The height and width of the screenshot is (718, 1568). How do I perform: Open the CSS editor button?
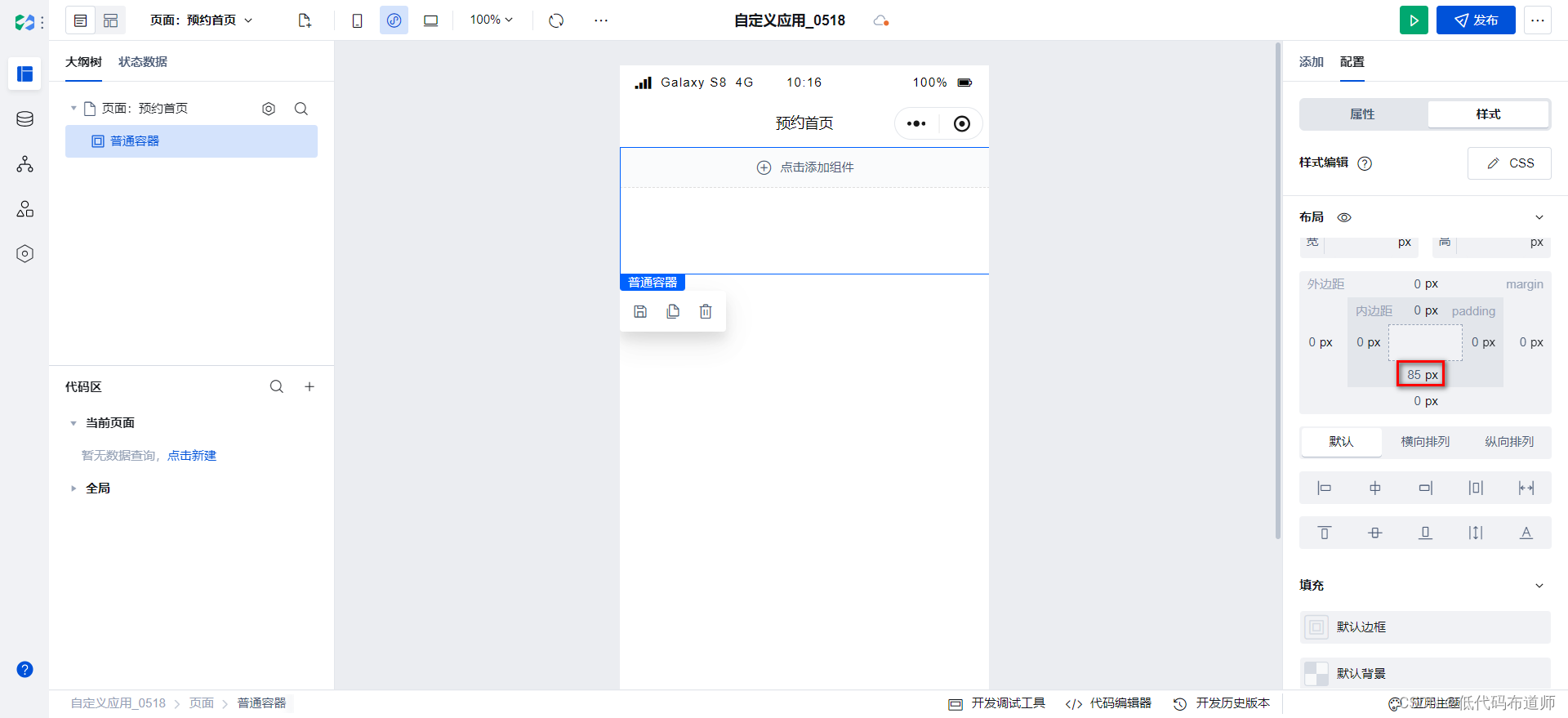click(x=1509, y=163)
